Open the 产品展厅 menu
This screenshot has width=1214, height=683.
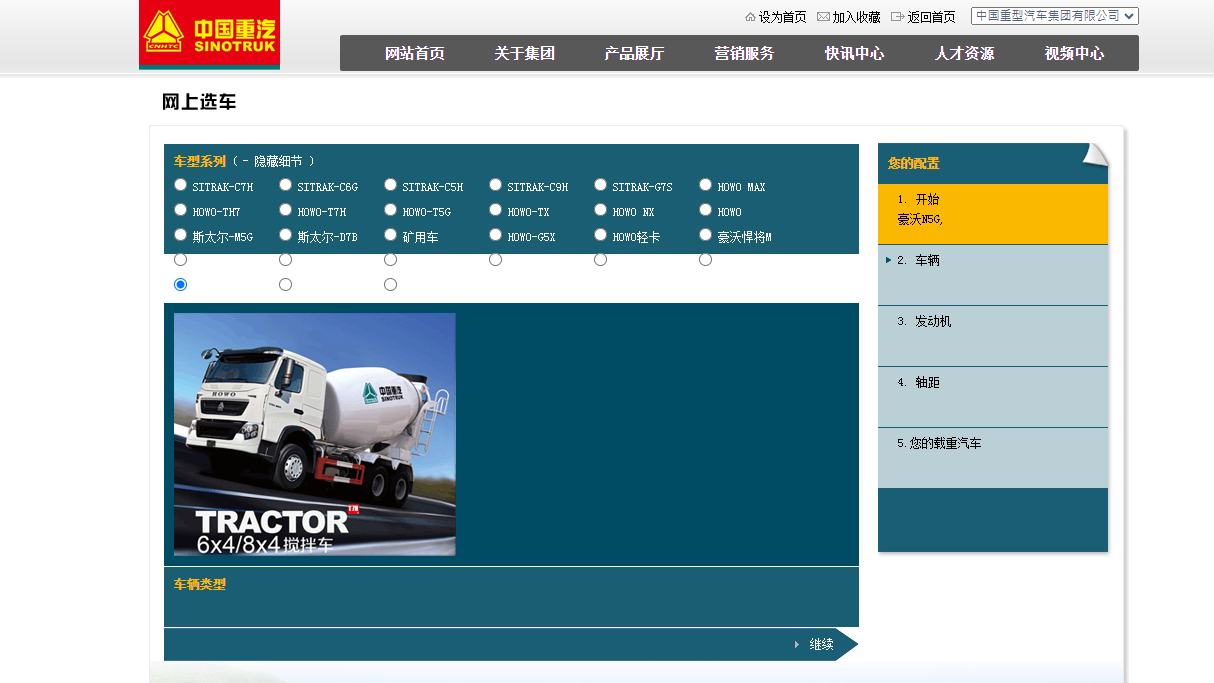[x=634, y=54]
